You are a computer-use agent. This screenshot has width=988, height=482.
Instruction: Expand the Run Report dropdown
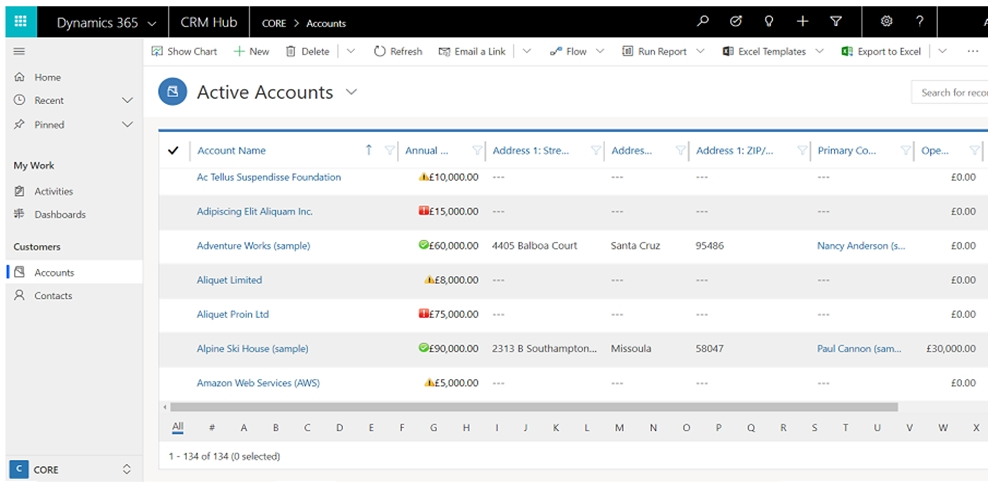pyautogui.click(x=700, y=52)
